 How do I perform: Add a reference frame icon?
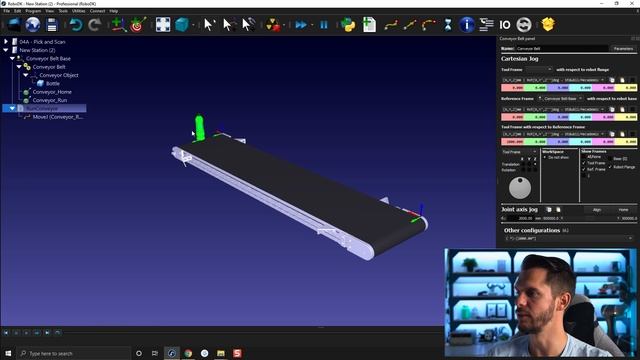[118, 25]
